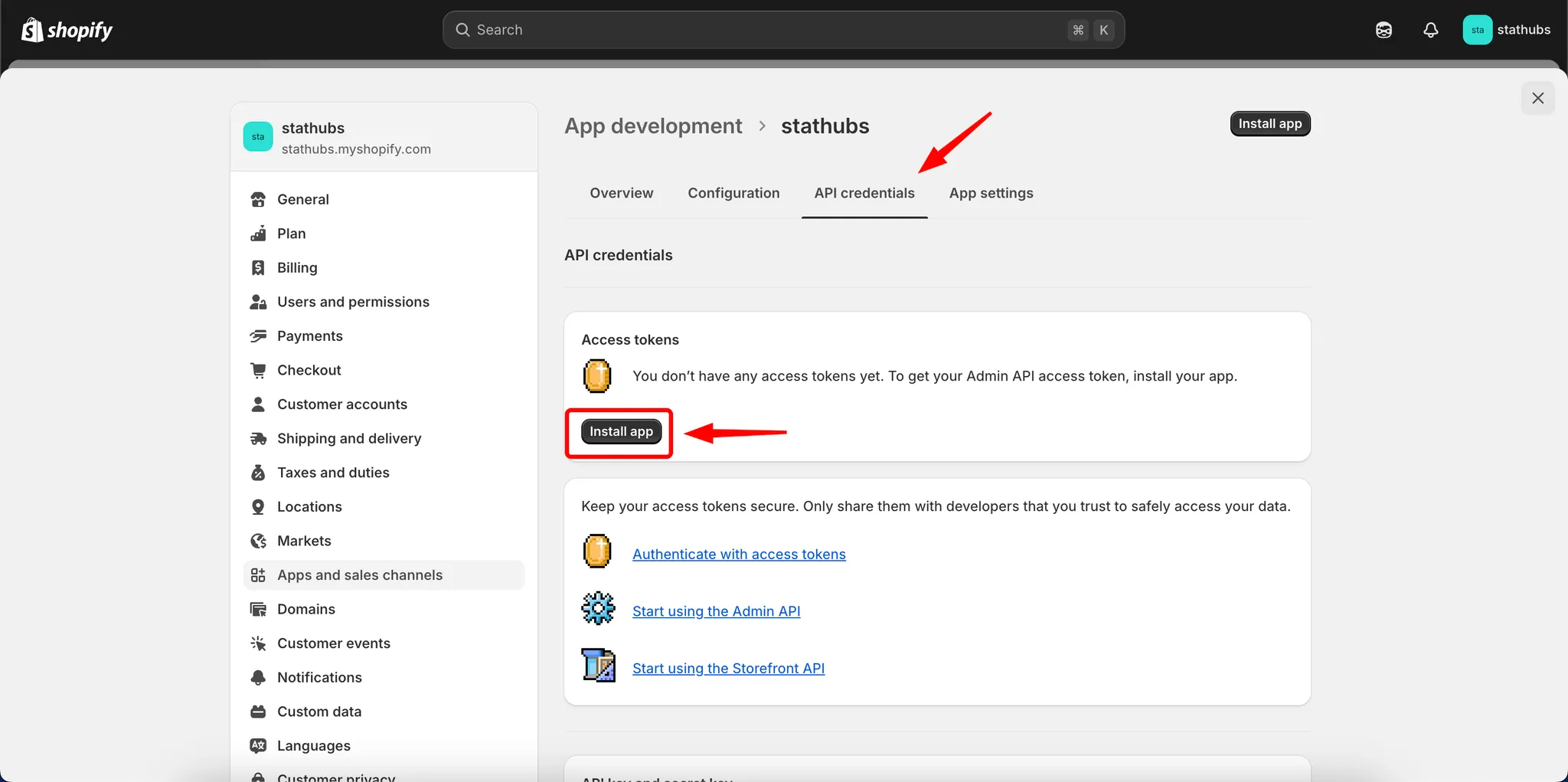The height and width of the screenshot is (782, 1568).
Task: Click the Plan icon in the sidebar
Action: (258, 234)
